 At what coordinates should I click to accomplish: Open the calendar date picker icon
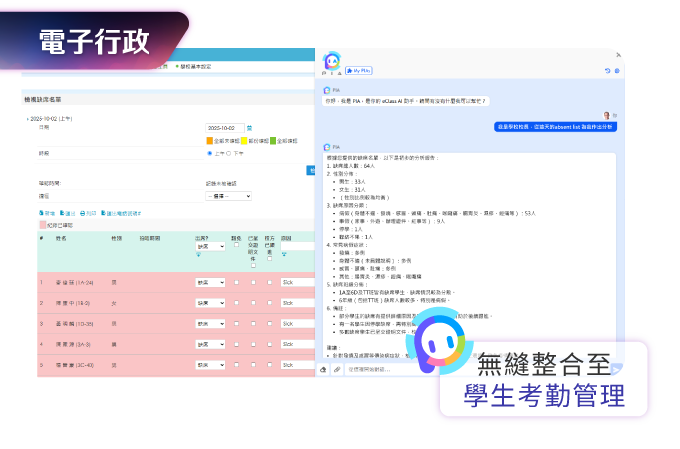(249, 128)
